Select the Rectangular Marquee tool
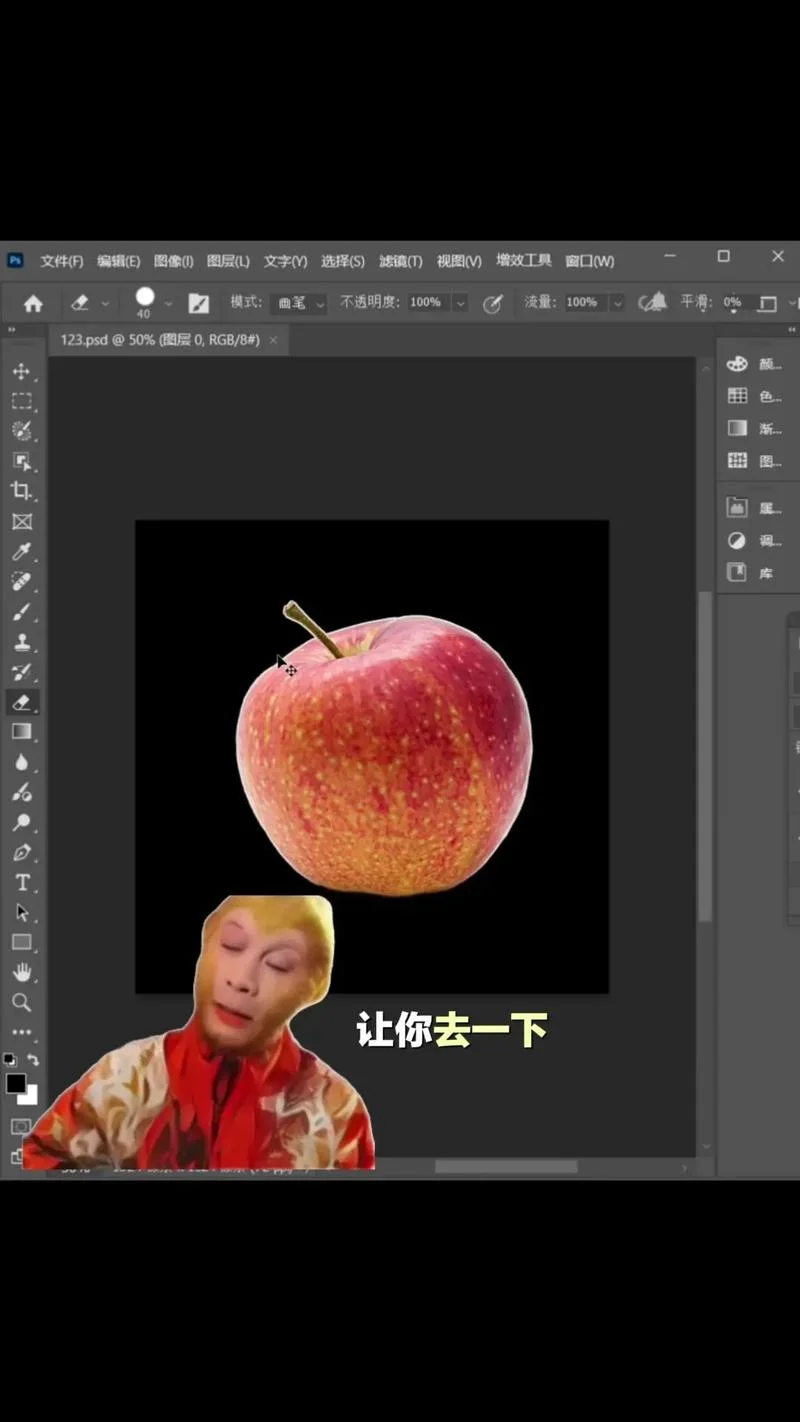Image resolution: width=800 pixels, height=1422 pixels. 22,401
